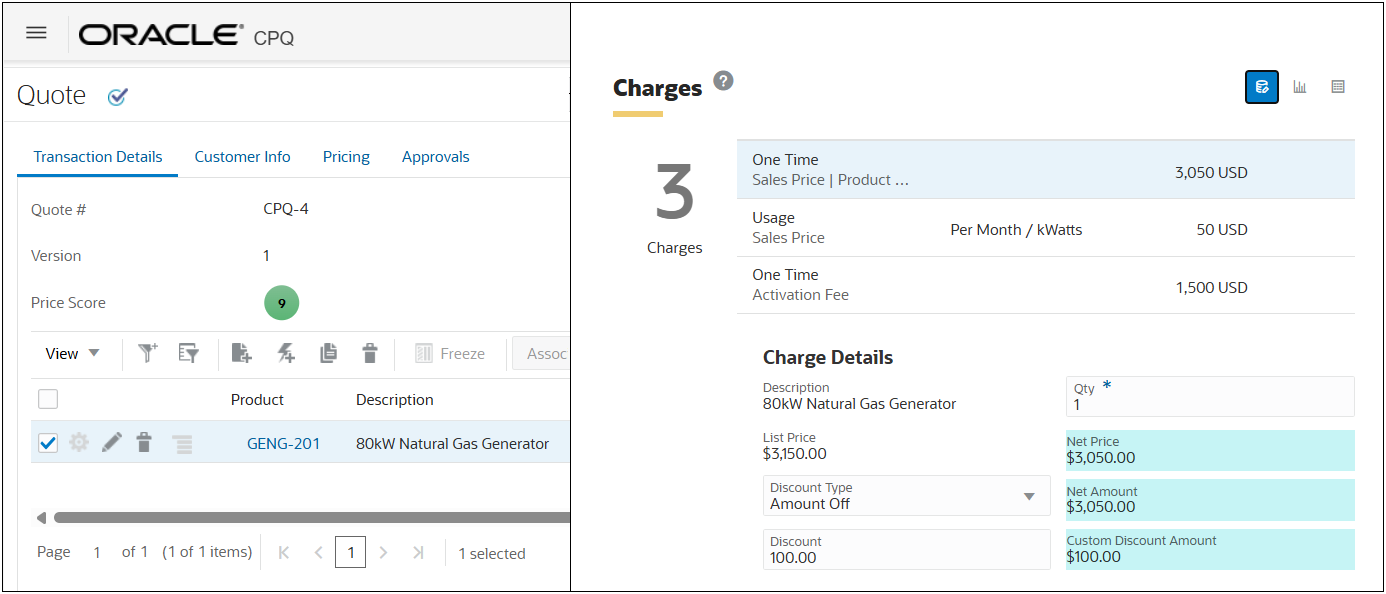Tick the select-all header checkbox
Screen dimensions: 1386x594
[x=48, y=399]
